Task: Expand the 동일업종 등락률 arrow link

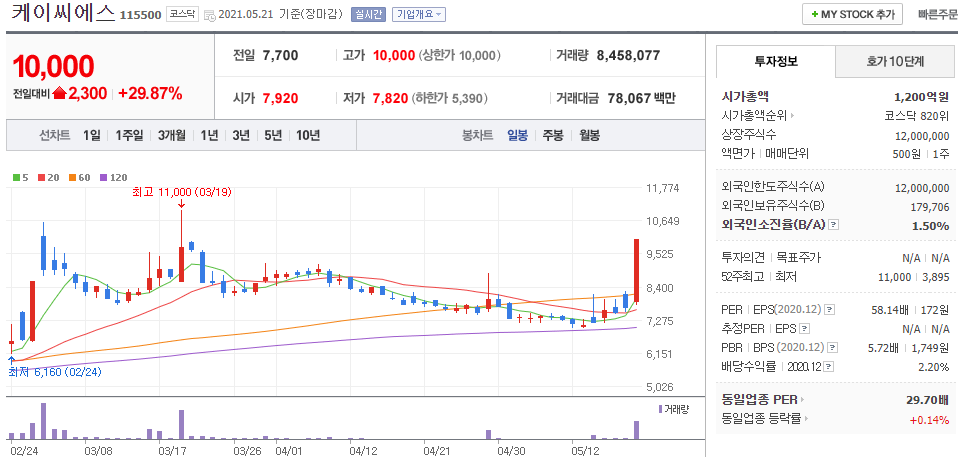Action: 806,419
